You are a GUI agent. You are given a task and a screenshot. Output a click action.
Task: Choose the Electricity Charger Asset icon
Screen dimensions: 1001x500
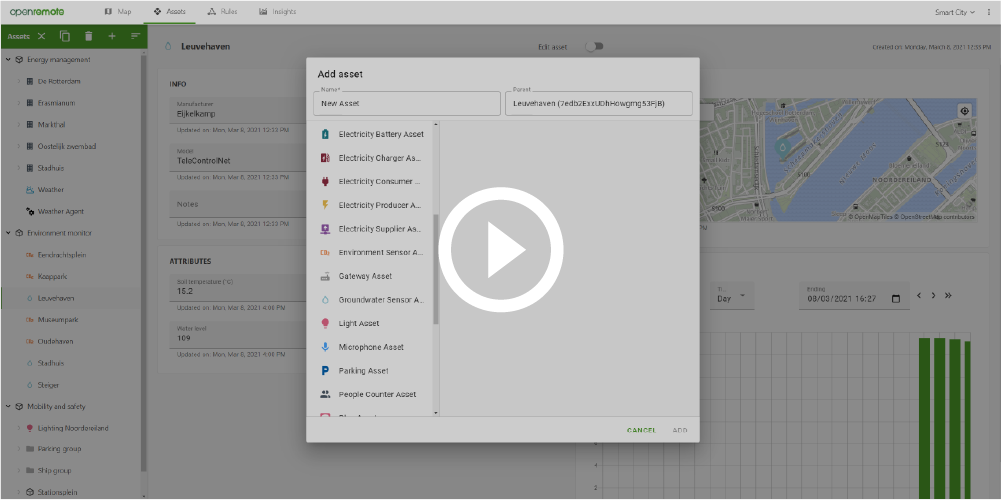click(325, 158)
